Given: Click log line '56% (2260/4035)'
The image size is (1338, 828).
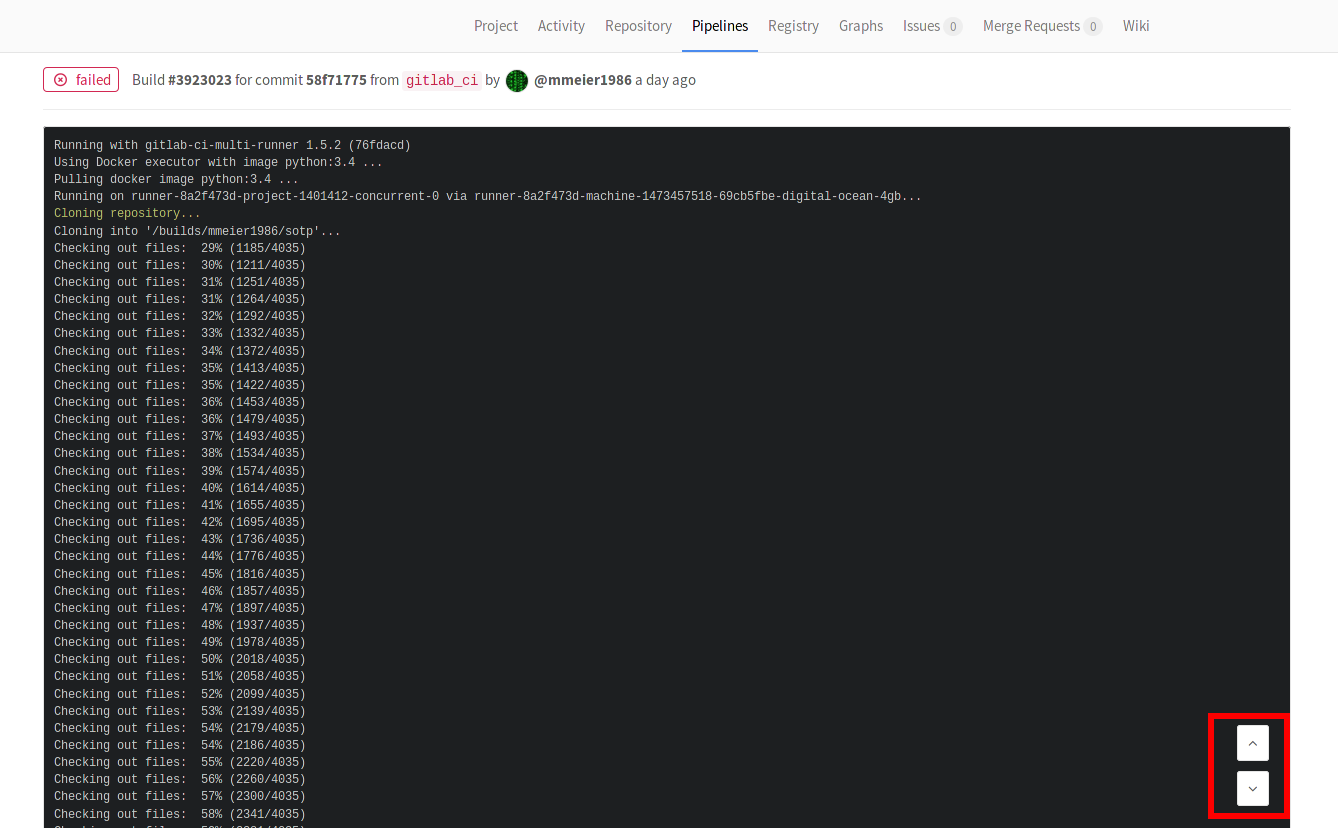Looking at the screenshot, I should click(x=180, y=779).
